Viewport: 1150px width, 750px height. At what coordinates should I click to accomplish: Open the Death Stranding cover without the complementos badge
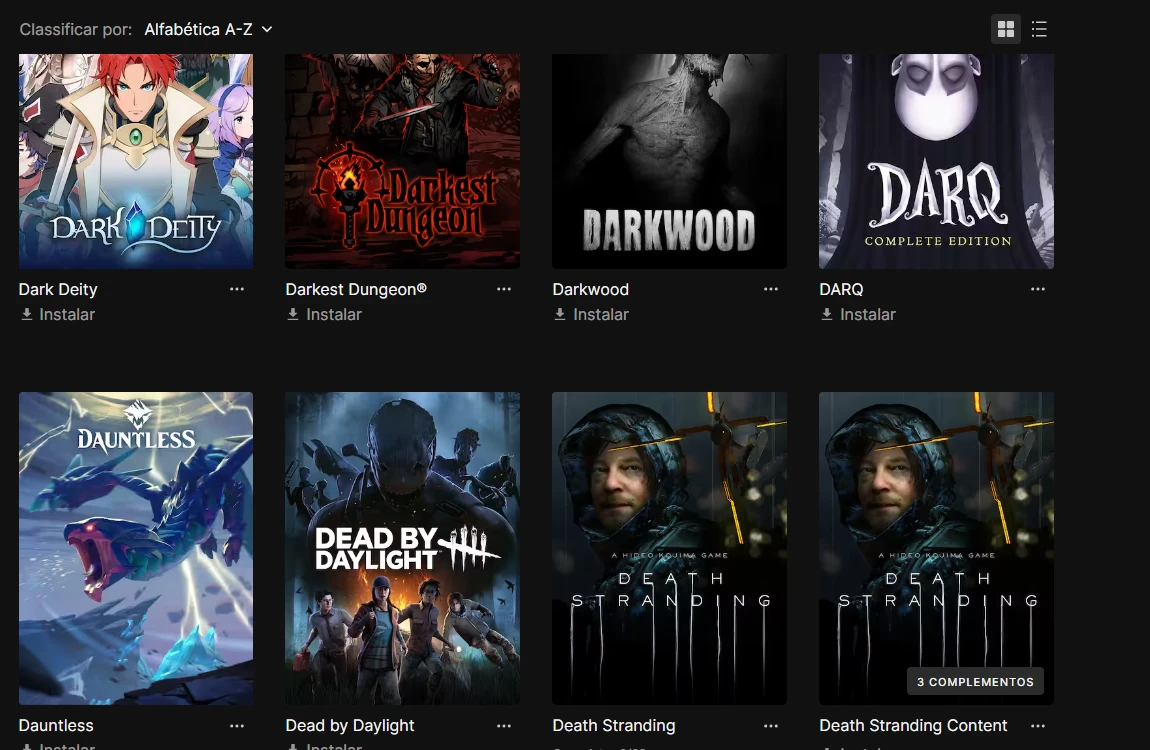click(x=670, y=548)
